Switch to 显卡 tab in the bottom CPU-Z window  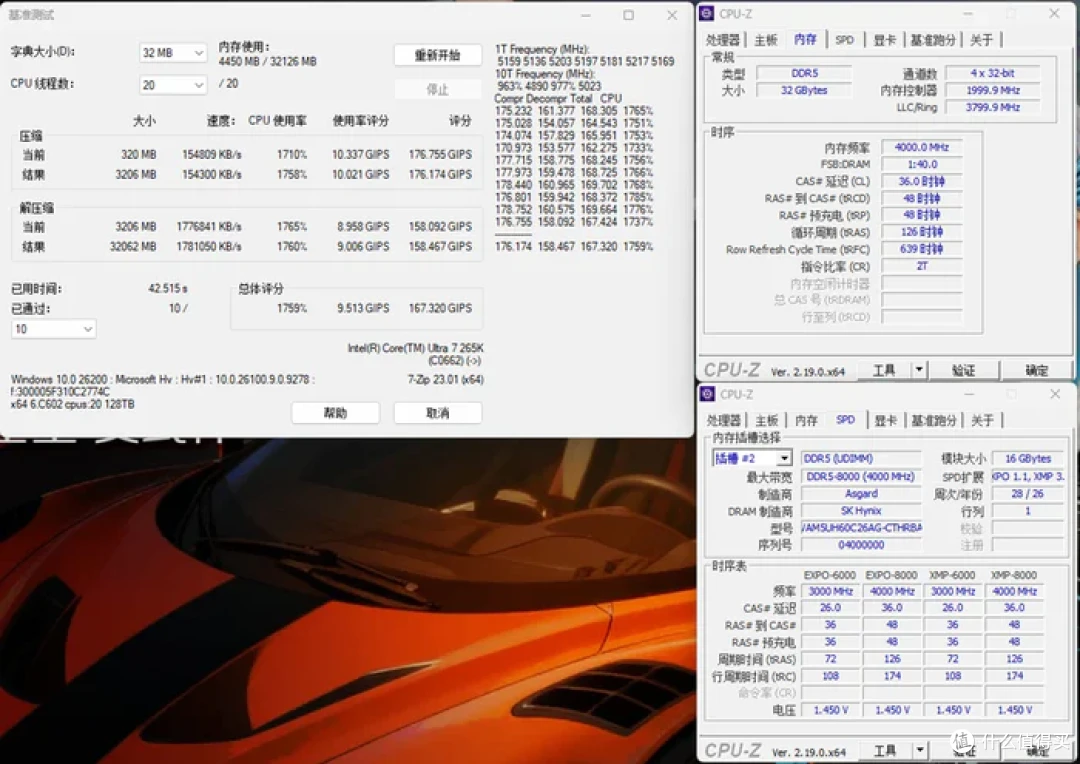pos(885,420)
